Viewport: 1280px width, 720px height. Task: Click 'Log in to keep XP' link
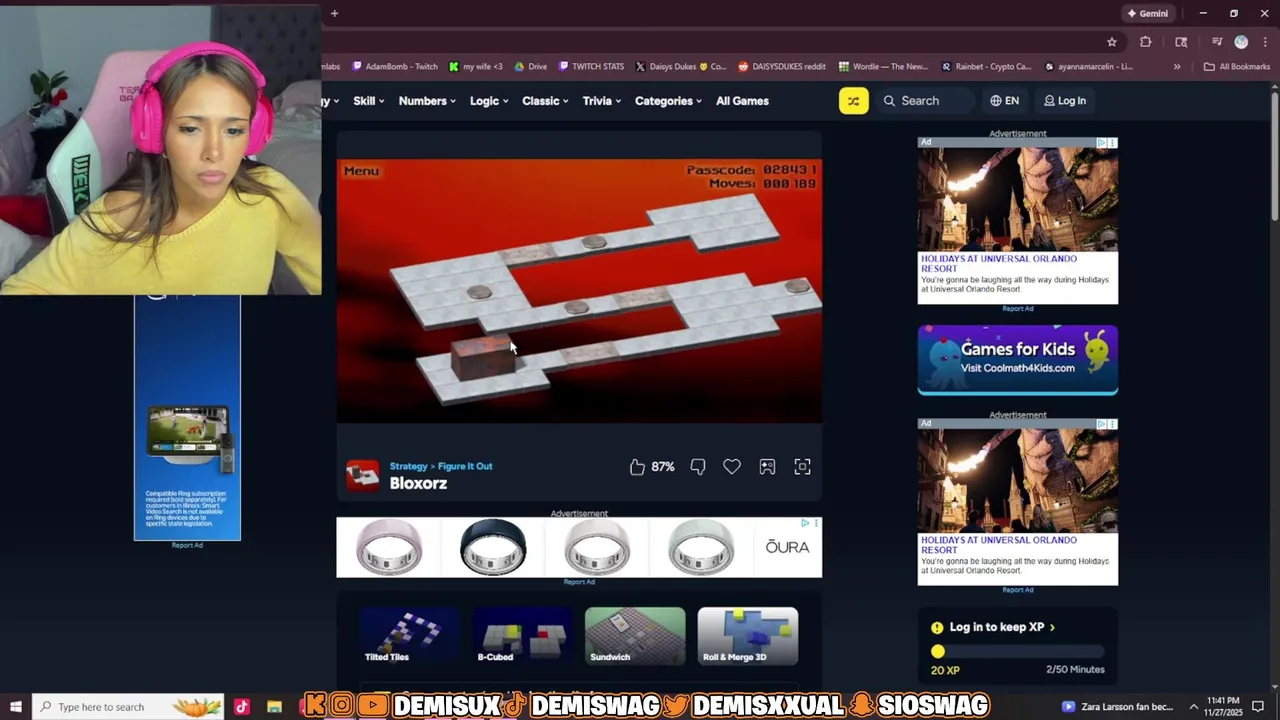(x=1002, y=627)
